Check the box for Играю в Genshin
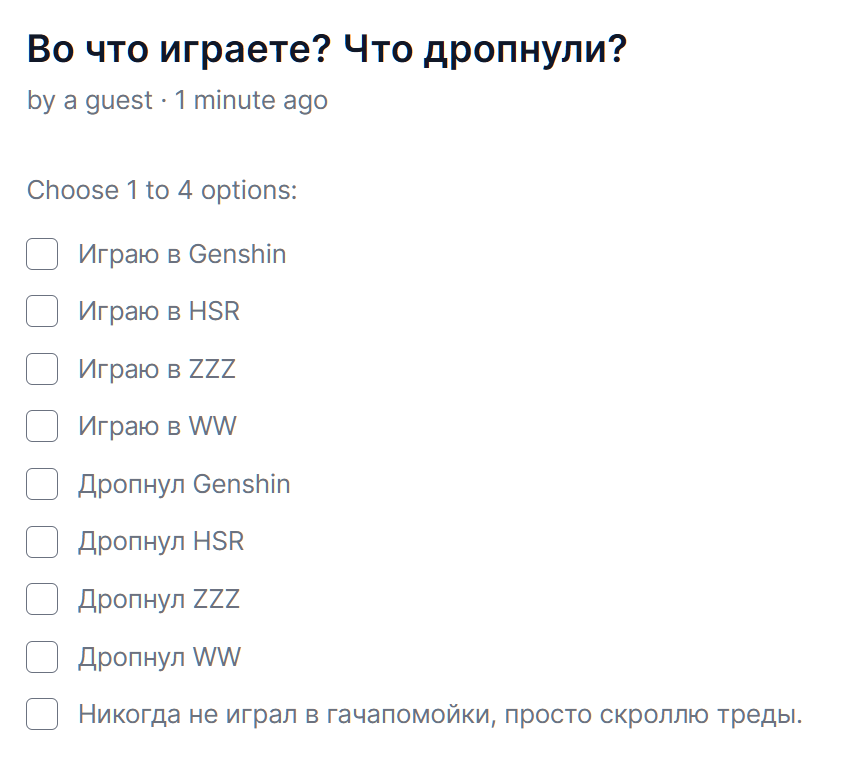 pos(42,254)
